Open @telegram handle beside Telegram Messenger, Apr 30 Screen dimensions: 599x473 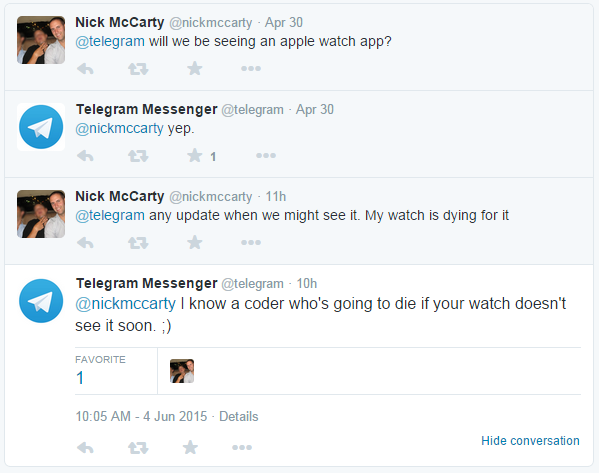[x=253, y=110]
